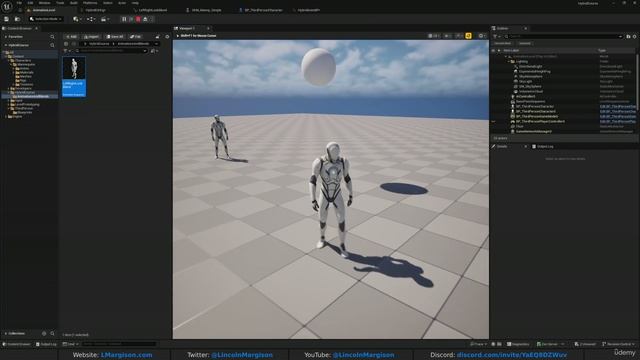Click the add collection plus icon
The image size is (640, 360).
(x=44, y=334)
